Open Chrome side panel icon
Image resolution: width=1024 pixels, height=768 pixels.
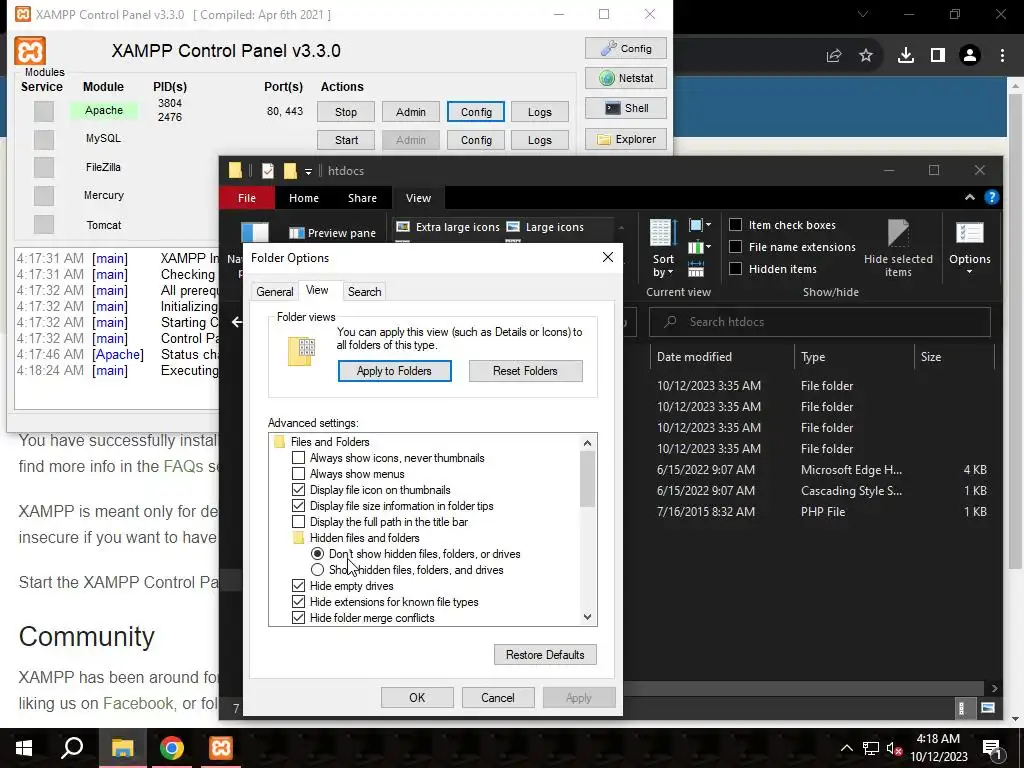[938, 56]
